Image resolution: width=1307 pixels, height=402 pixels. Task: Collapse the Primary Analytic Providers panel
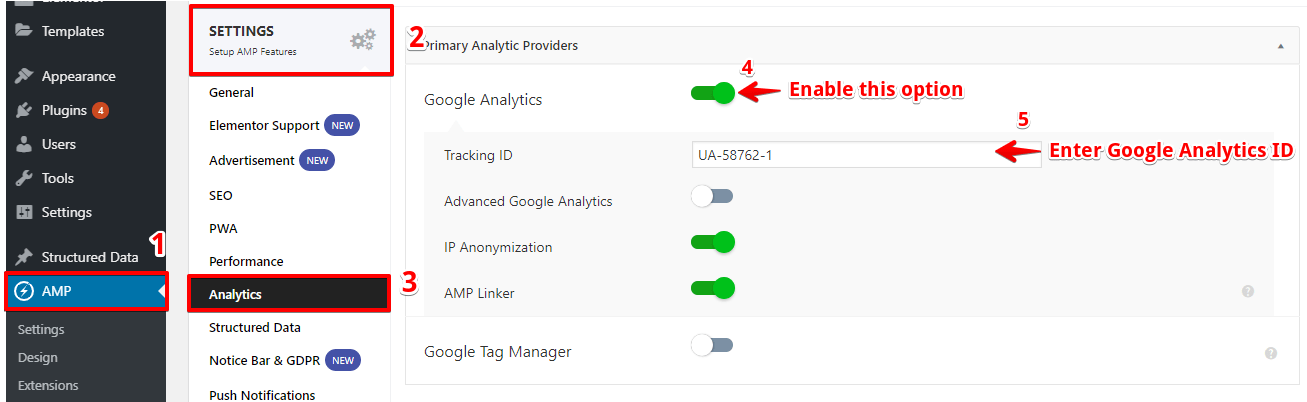(x=1280, y=46)
